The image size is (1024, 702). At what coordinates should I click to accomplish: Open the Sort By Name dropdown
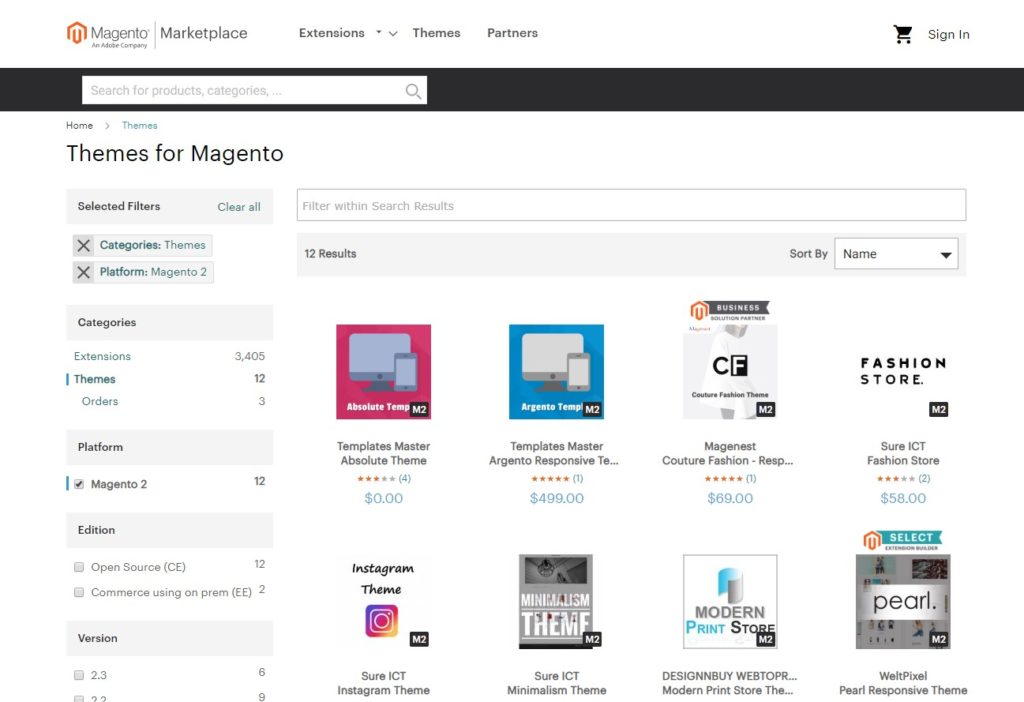(x=896, y=254)
